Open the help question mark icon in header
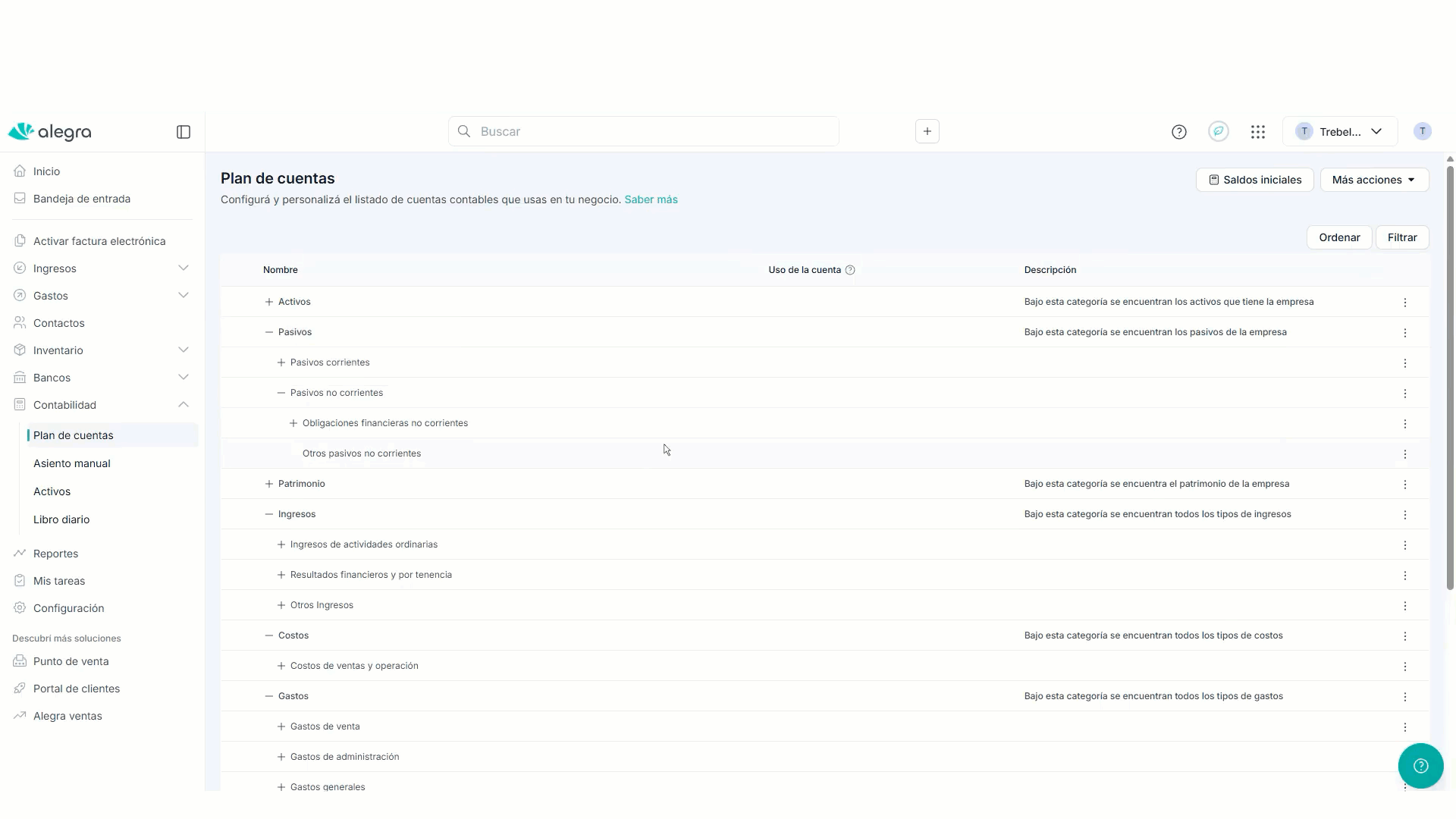1456x819 pixels. click(x=1178, y=132)
